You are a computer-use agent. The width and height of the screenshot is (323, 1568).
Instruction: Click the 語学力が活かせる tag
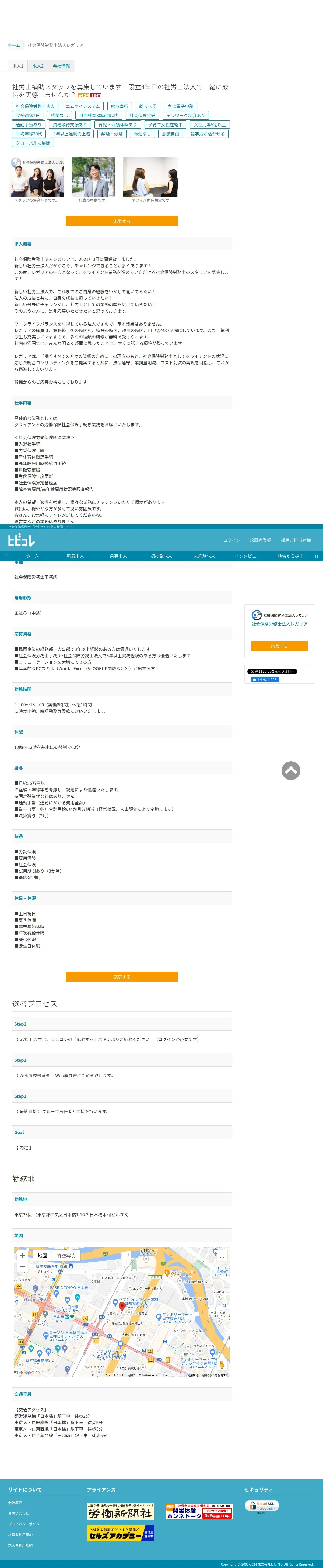[x=208, y=133]
